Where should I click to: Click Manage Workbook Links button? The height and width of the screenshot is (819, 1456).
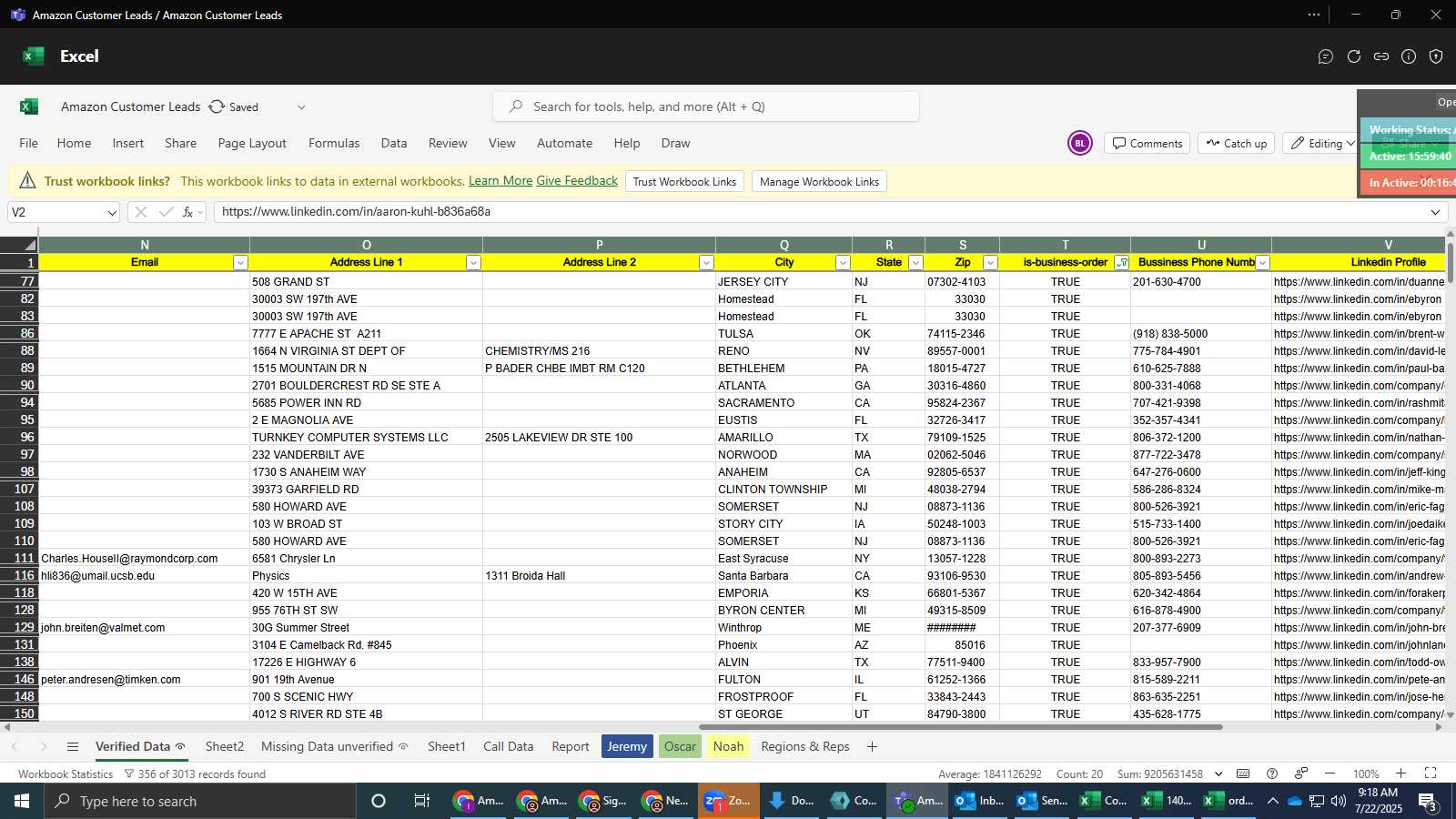(819, 181)
